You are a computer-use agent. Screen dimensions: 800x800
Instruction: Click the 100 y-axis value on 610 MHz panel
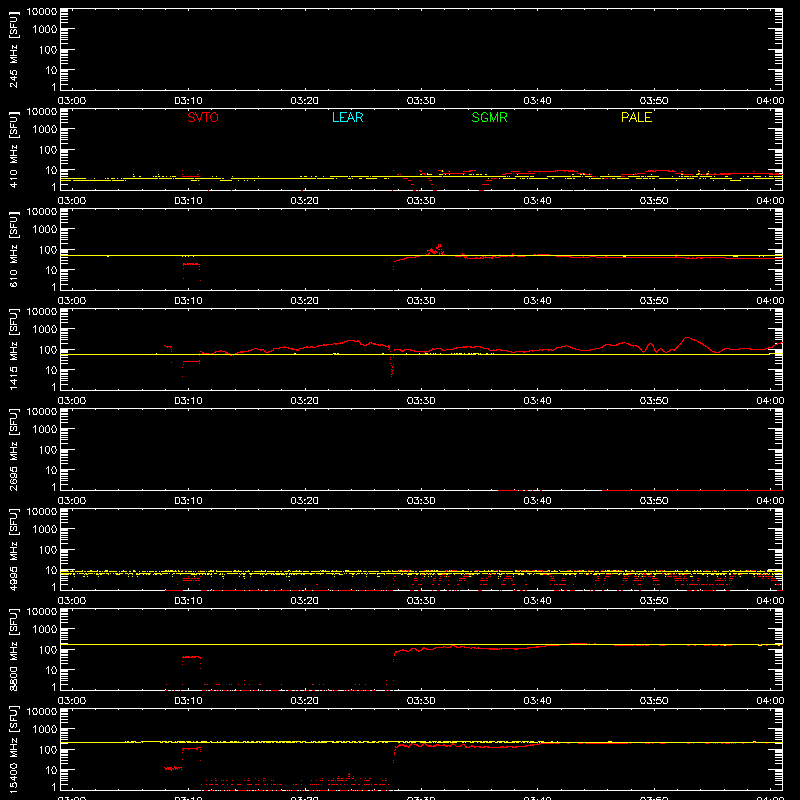click(48, 250)
